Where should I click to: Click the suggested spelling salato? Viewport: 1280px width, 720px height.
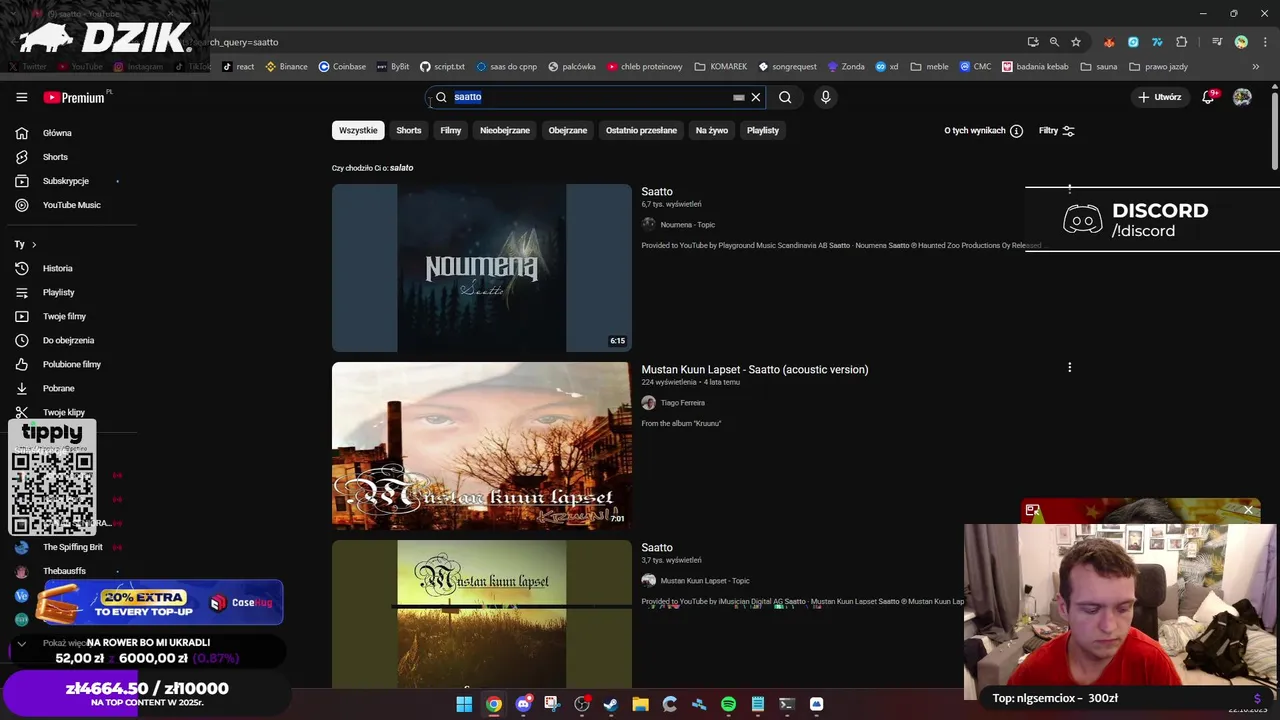pos(401,168)
